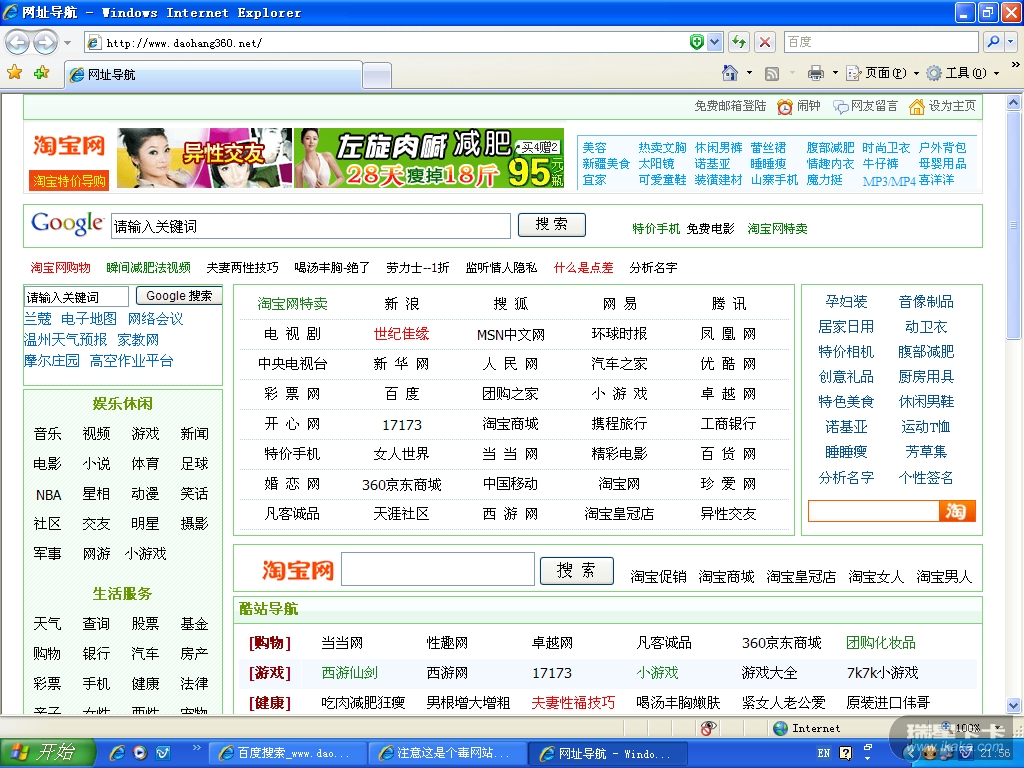This screenshot has height=768, width=1024.
Task: Open the Favorites Center star icon
Action: [14, 73]
